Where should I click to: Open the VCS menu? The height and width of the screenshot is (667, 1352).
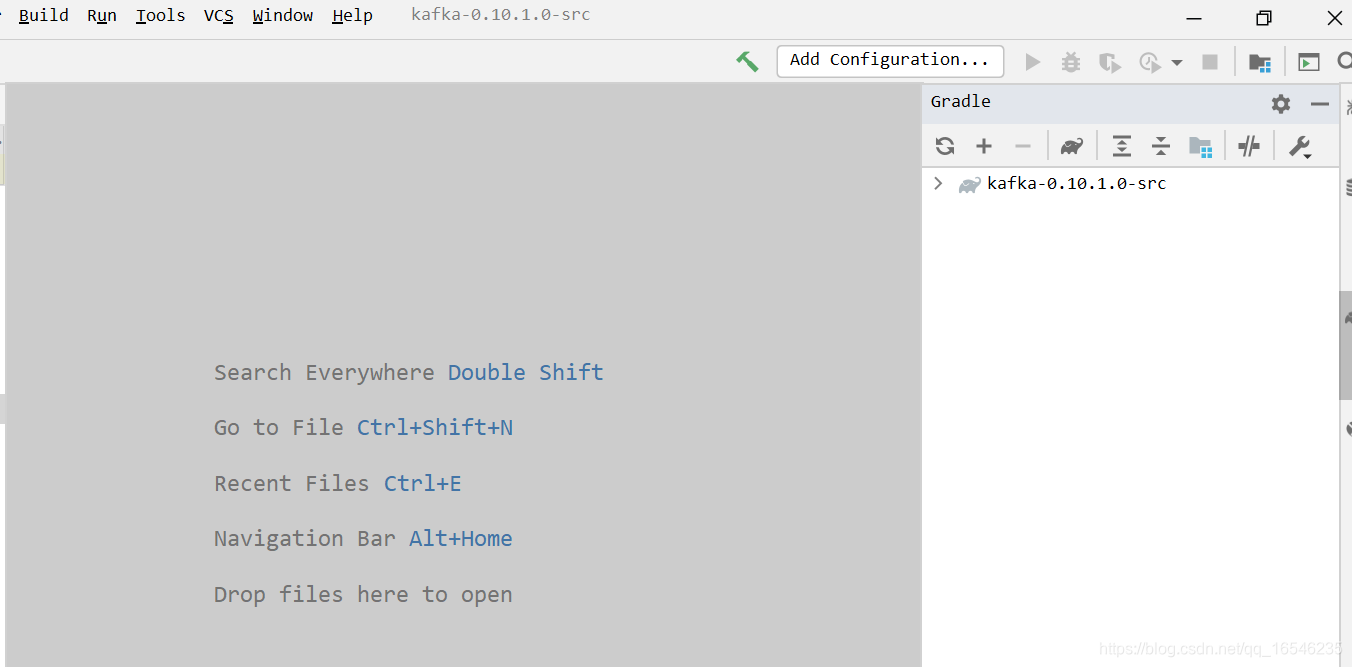click(x=218, y=15)
